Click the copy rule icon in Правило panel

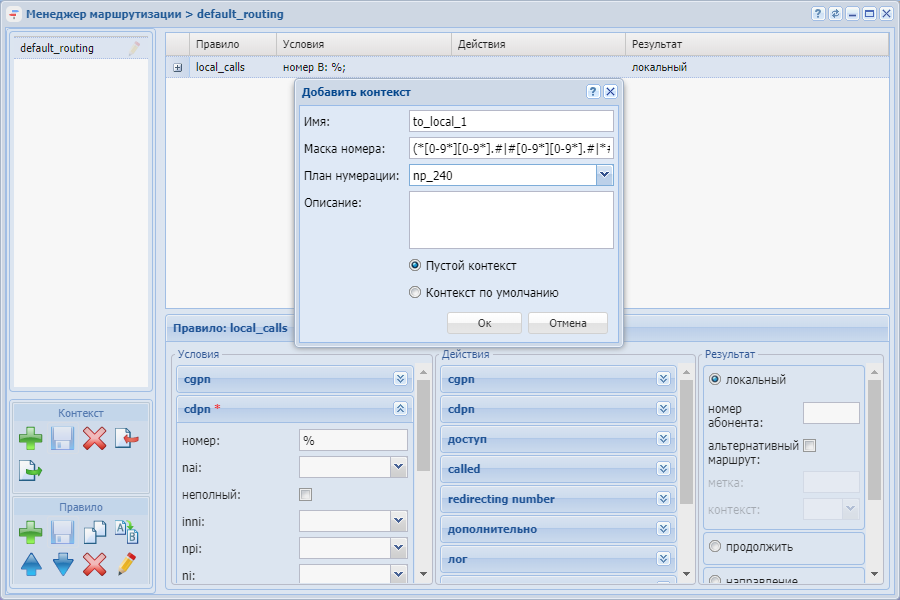pos(94,532)
